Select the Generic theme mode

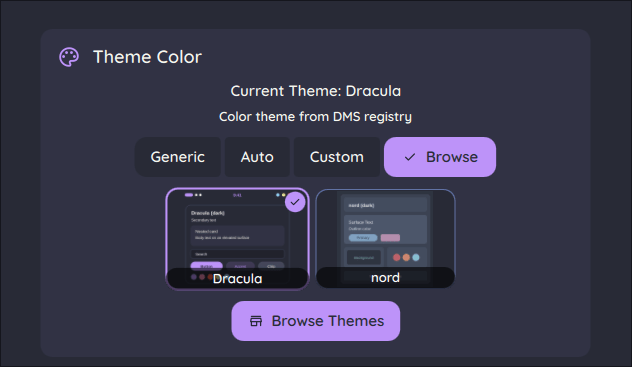(178, 157)
